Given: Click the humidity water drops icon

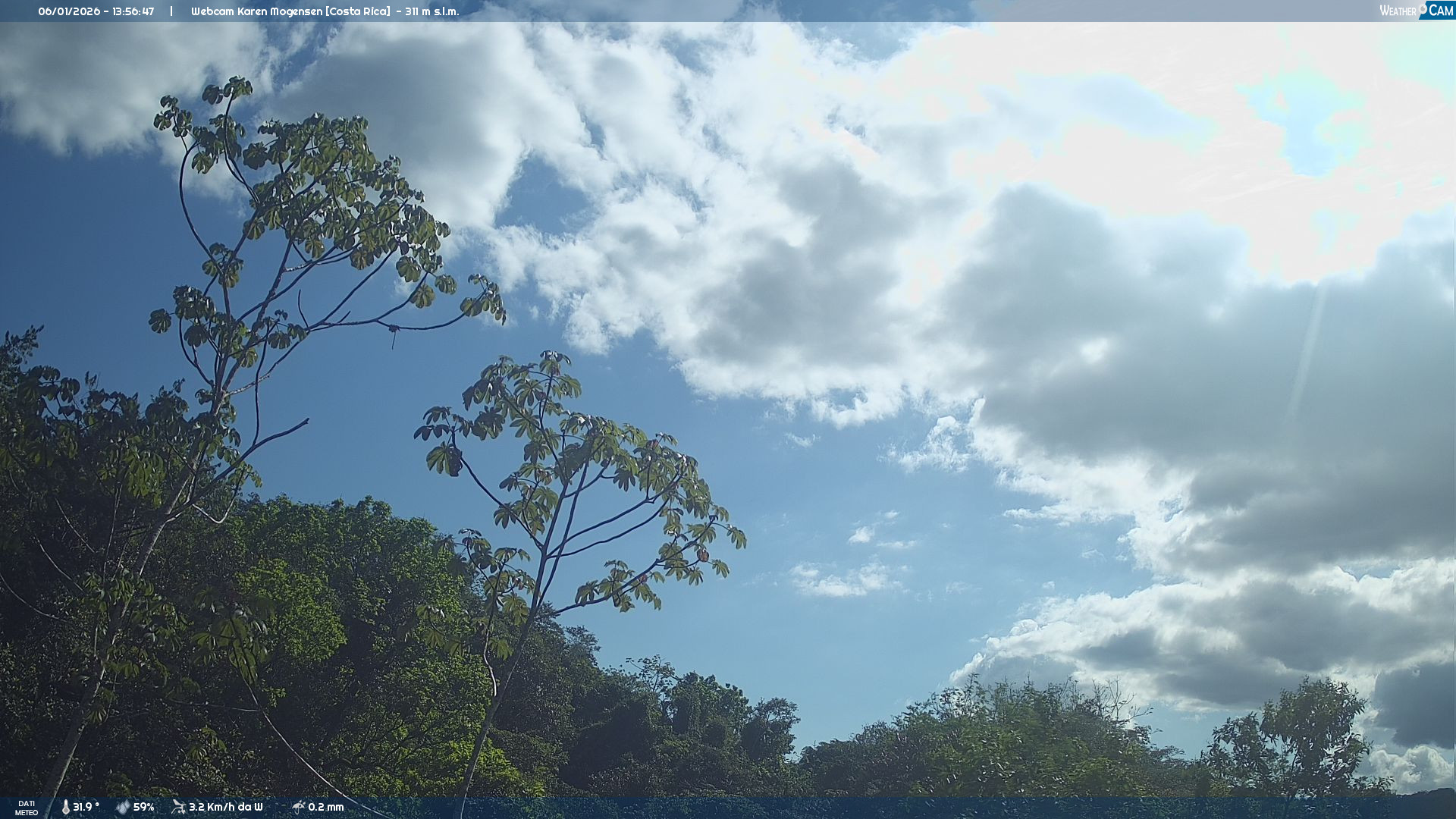Looking at the screenshot, I should (123, 807).
